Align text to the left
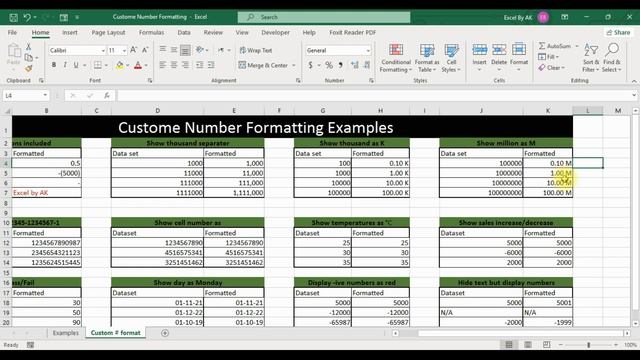The image size is (640, 360). pos(163,65)
